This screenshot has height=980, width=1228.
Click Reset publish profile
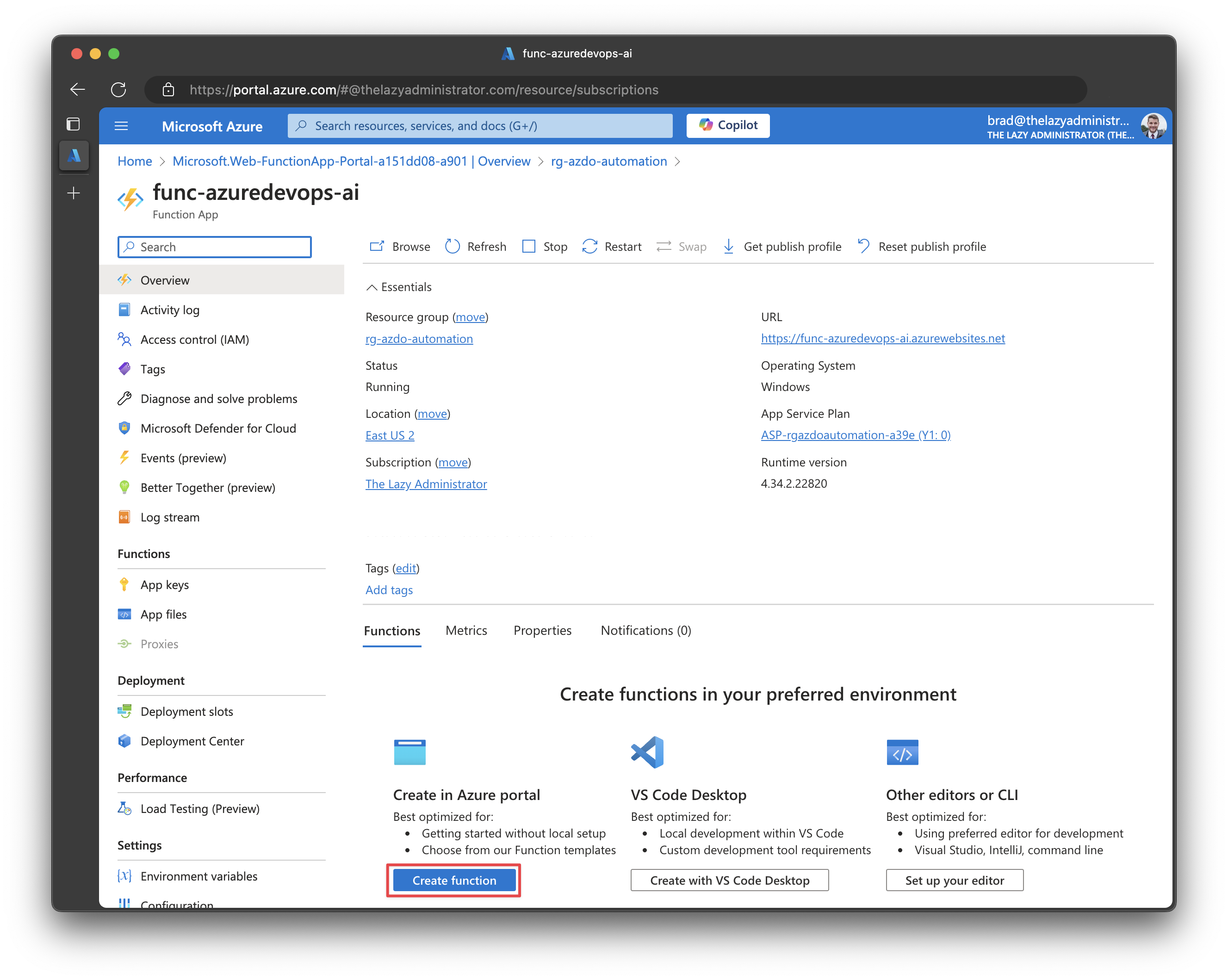(x=922, y=247)
